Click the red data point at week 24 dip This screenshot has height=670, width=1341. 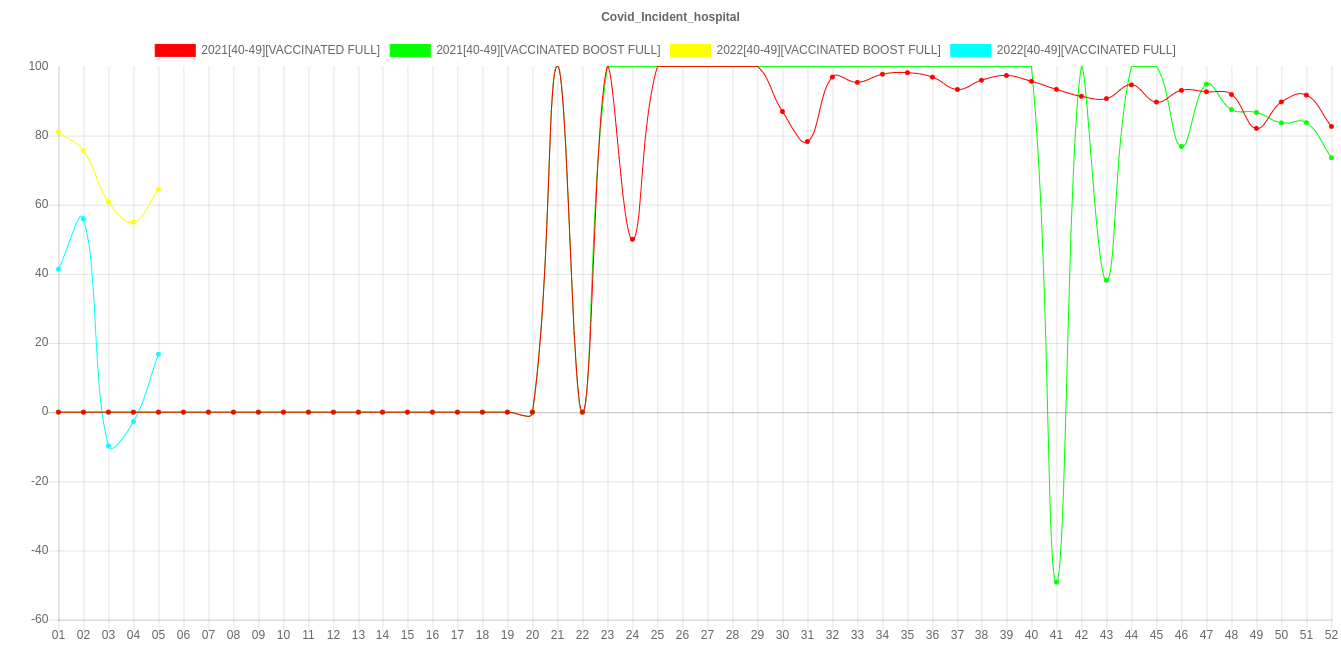click(632, 239)
